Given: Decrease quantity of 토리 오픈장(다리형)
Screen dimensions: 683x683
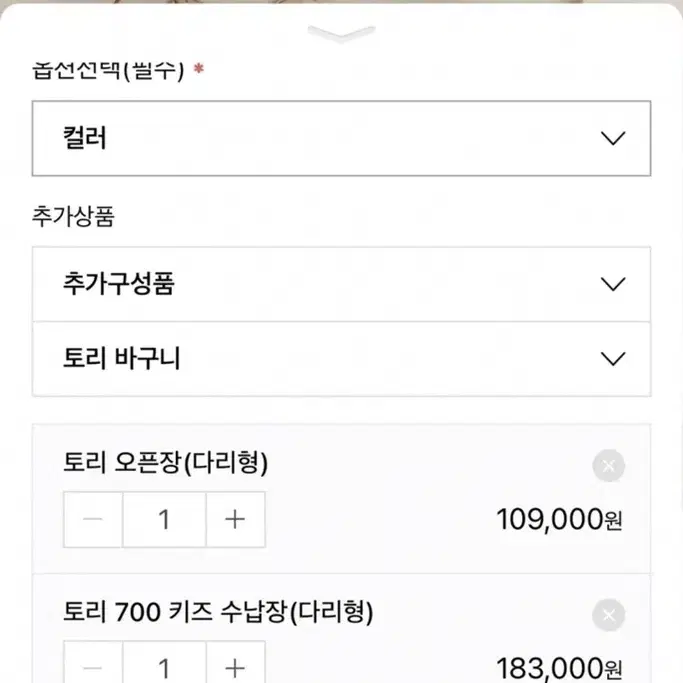Looking at the screenshot, I should (93, 519).
